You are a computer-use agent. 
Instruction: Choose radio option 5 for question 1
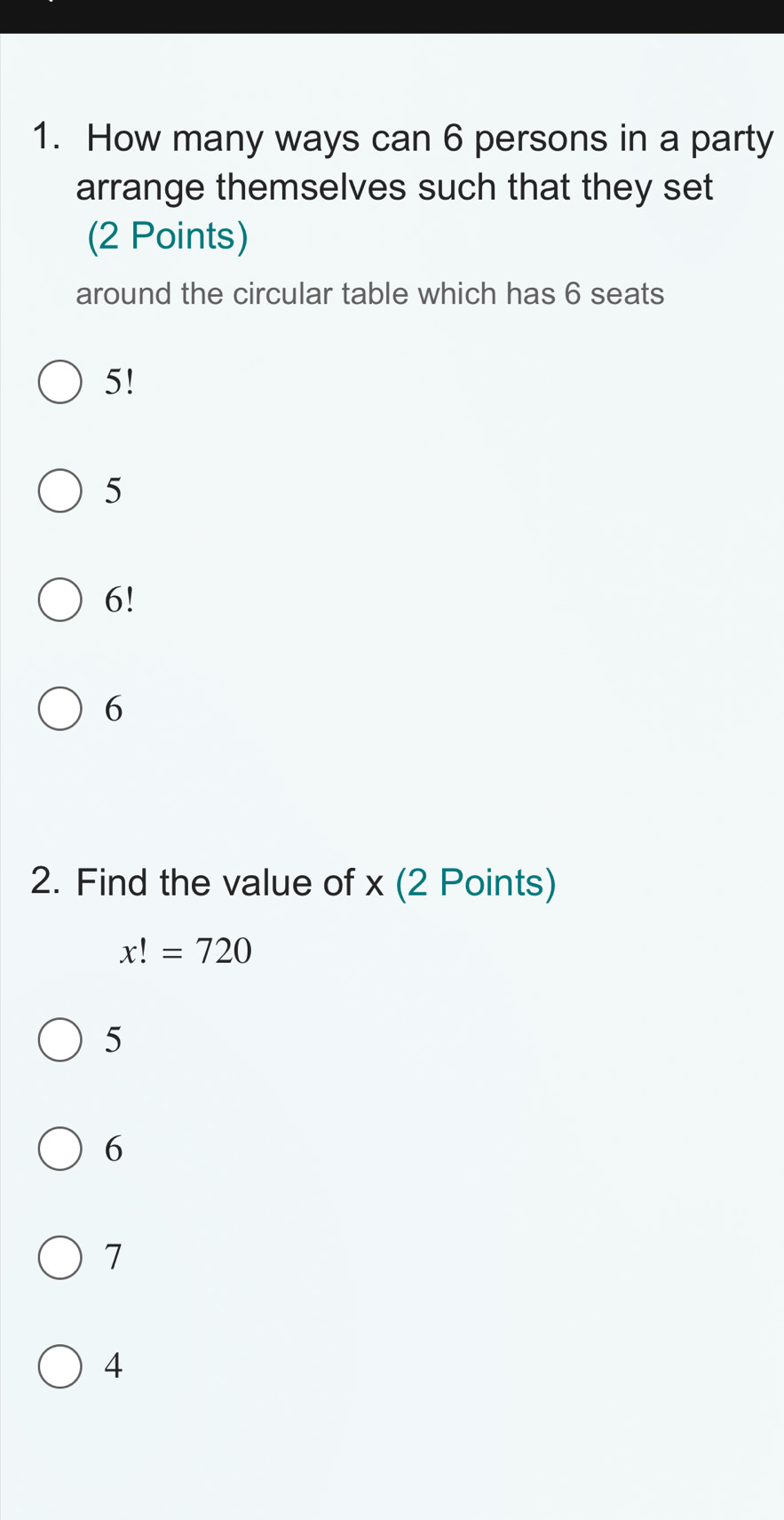(60, 491)
